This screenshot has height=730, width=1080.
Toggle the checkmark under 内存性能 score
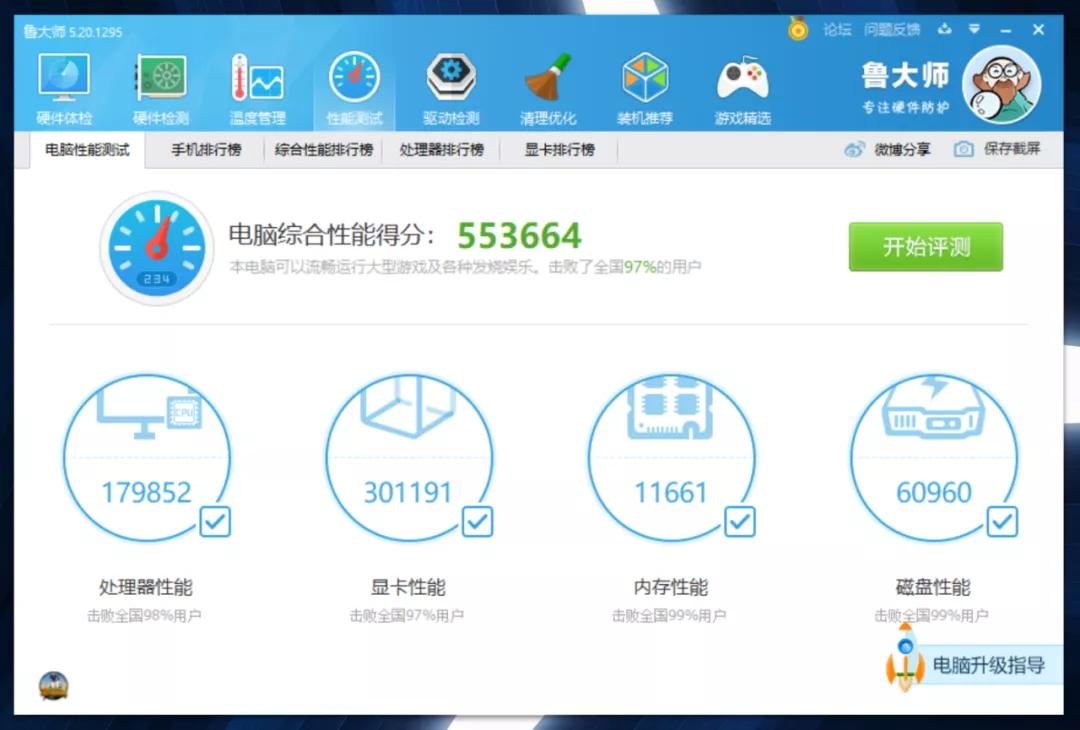(x=740, y=522)
